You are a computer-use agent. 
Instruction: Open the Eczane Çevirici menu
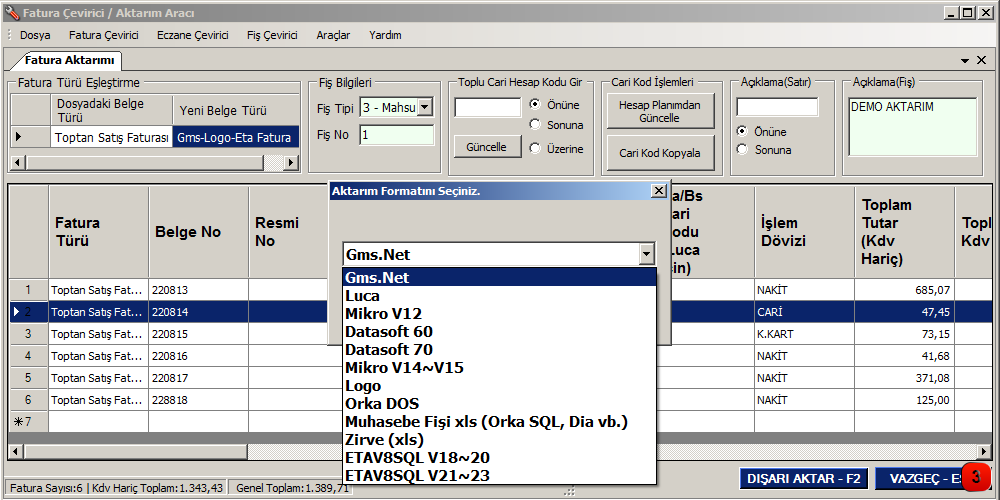(x=193, y=35)
